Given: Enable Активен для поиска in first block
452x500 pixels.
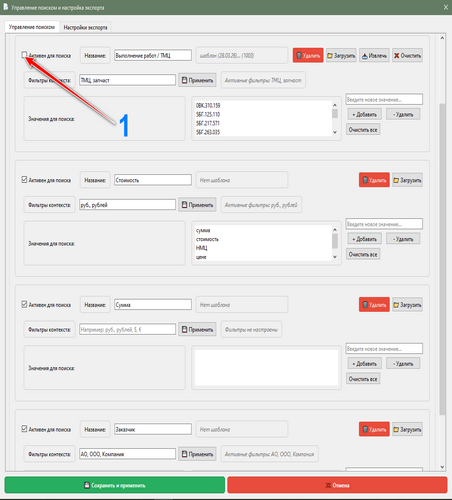Looking at the screenshot, I should click(24, 55).
